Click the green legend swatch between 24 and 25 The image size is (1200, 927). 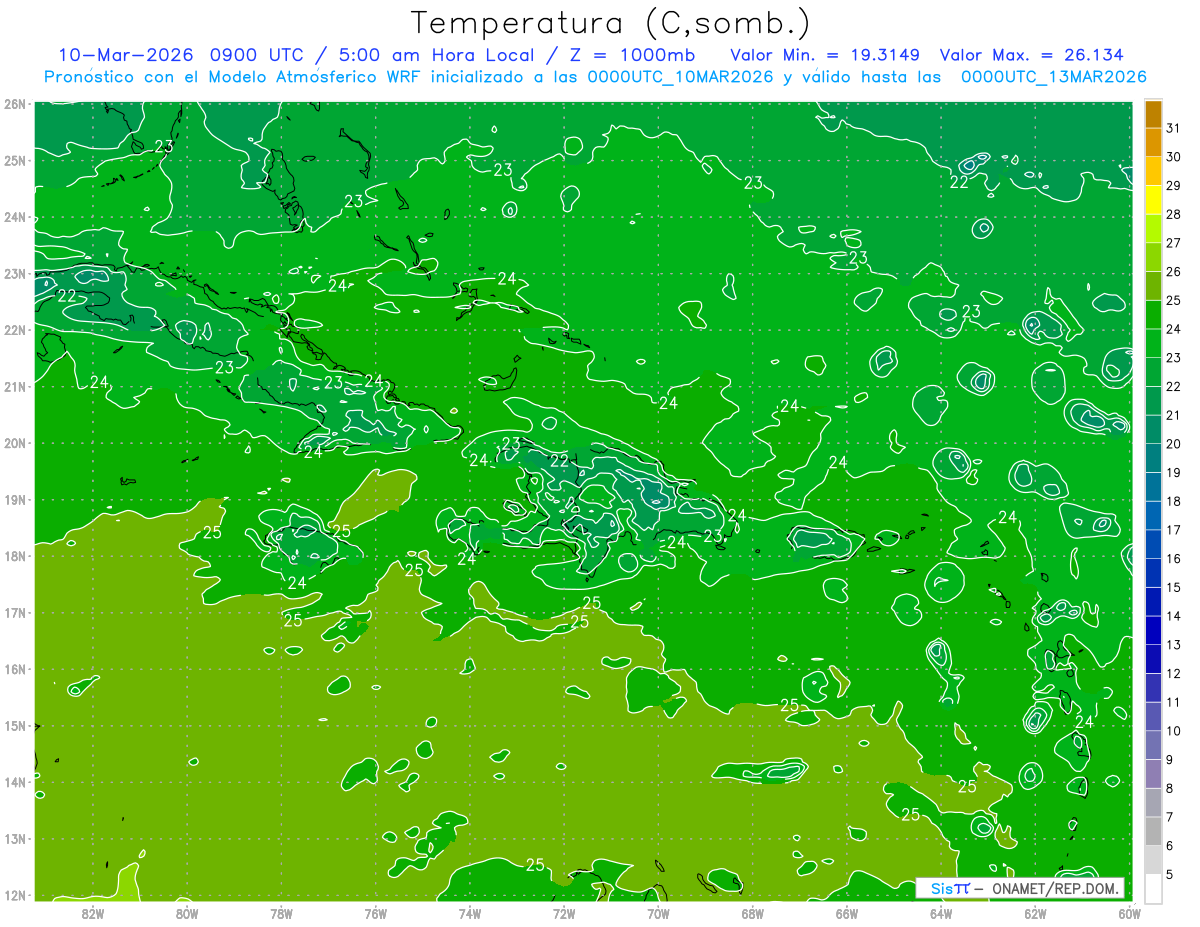[1153, 315]
